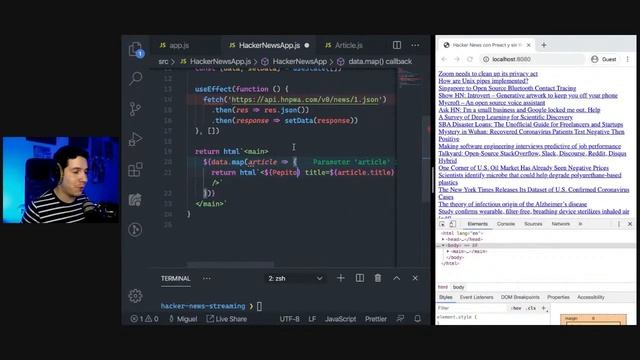This screenshot has height=360, width=640.
Task: Open the DevTools Sources tab
Action: [533, 224]
